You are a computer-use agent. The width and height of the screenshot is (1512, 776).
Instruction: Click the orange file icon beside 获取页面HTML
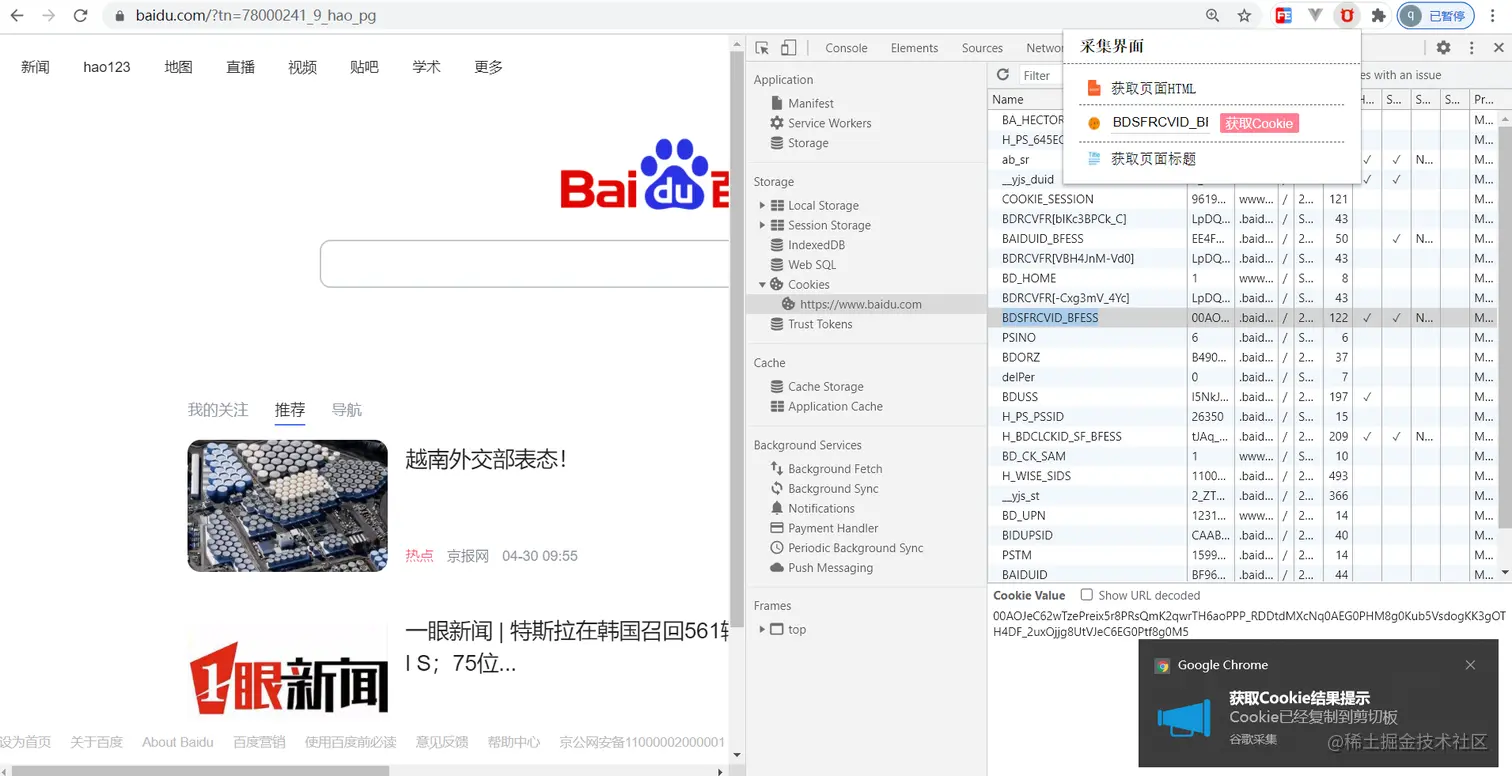point(1094,88)
